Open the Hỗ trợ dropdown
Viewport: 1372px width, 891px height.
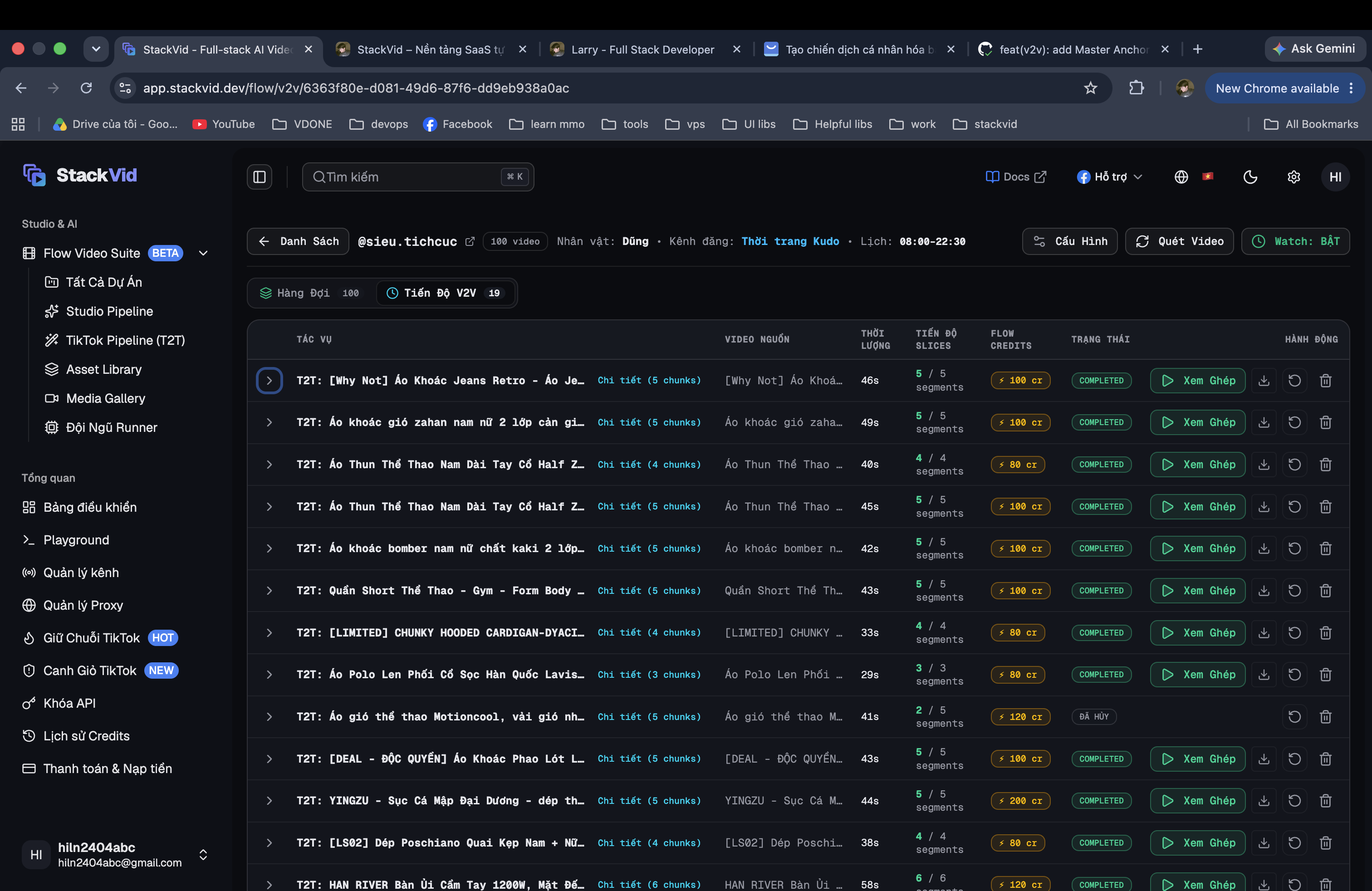tap(1109, 177)
